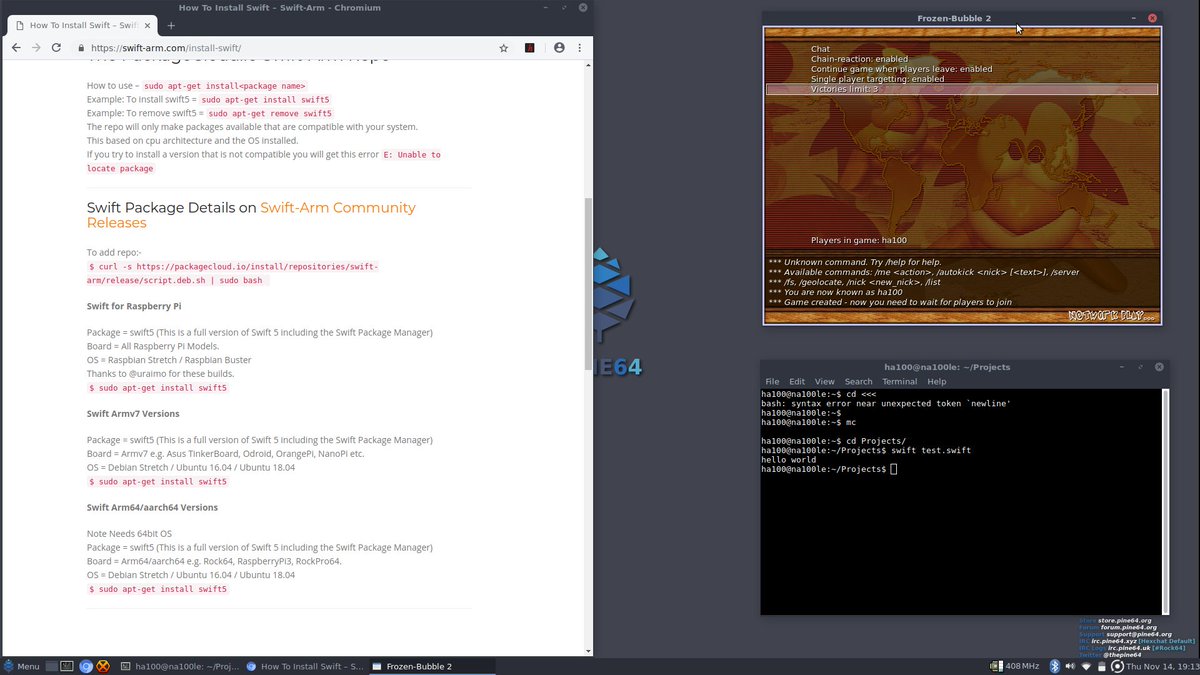
Task: Select Victories limit option in Frozen-Bubble
Action: coord(962,89)
